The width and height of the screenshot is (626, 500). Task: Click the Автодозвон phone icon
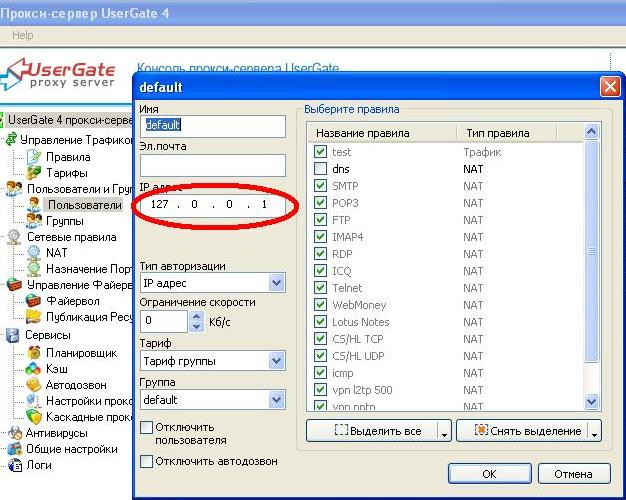34,385
